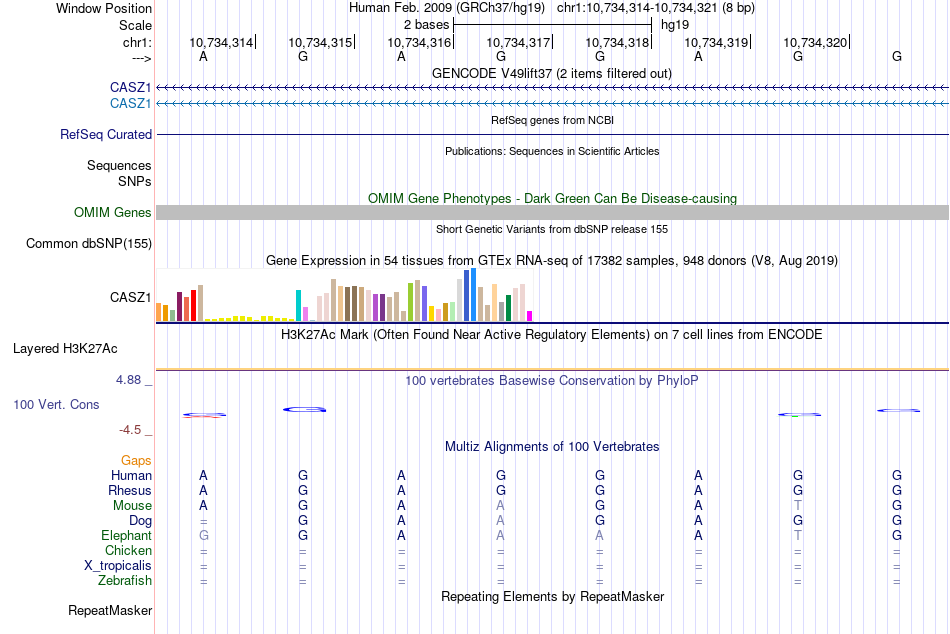Click the cyan bar in GTEx chart
The image size is (950, 634).
click(x=298, y=305)
